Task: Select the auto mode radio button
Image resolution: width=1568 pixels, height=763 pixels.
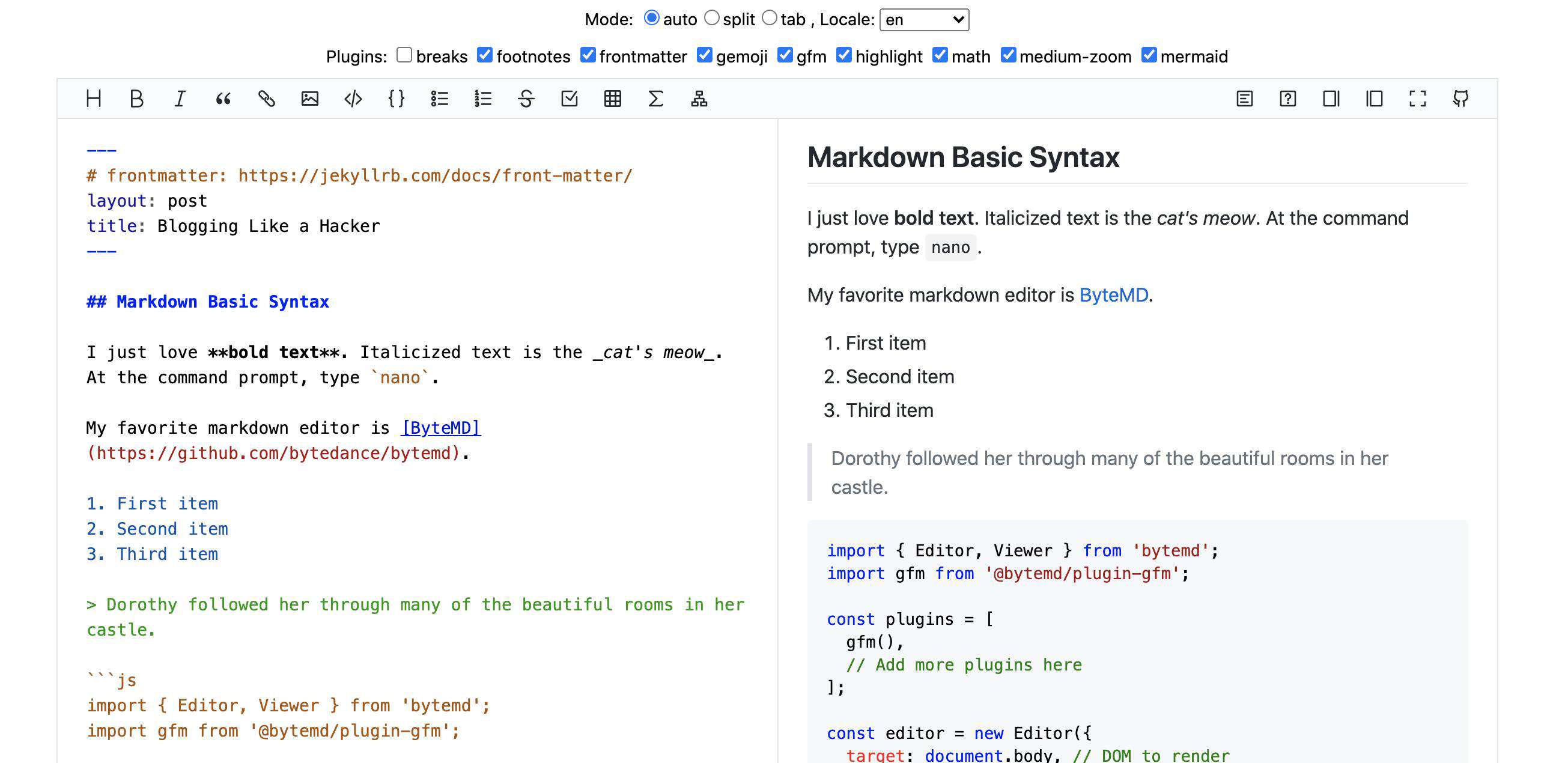Action: pos(651,18)
